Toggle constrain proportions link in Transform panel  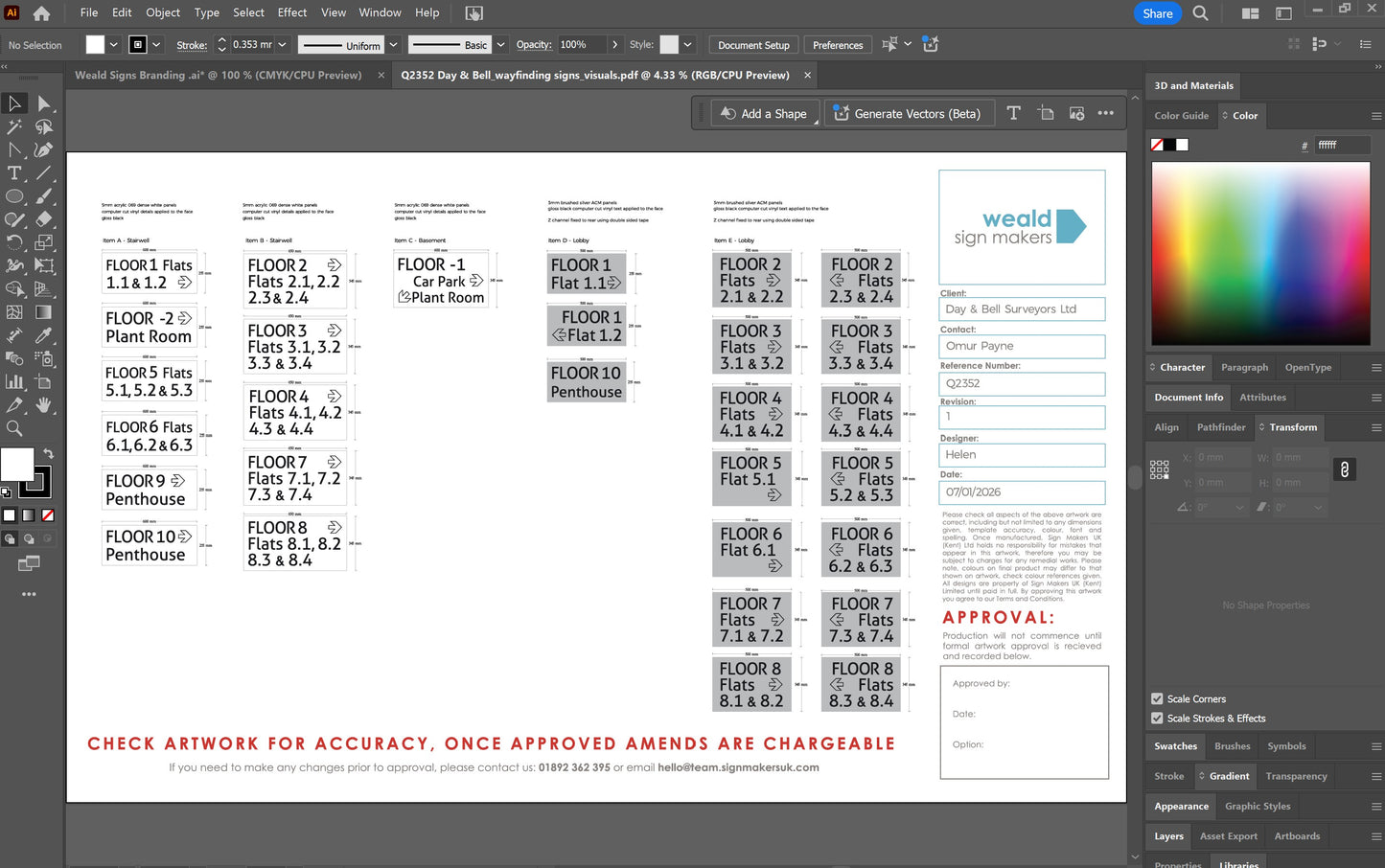click(x=1345, y=469)
